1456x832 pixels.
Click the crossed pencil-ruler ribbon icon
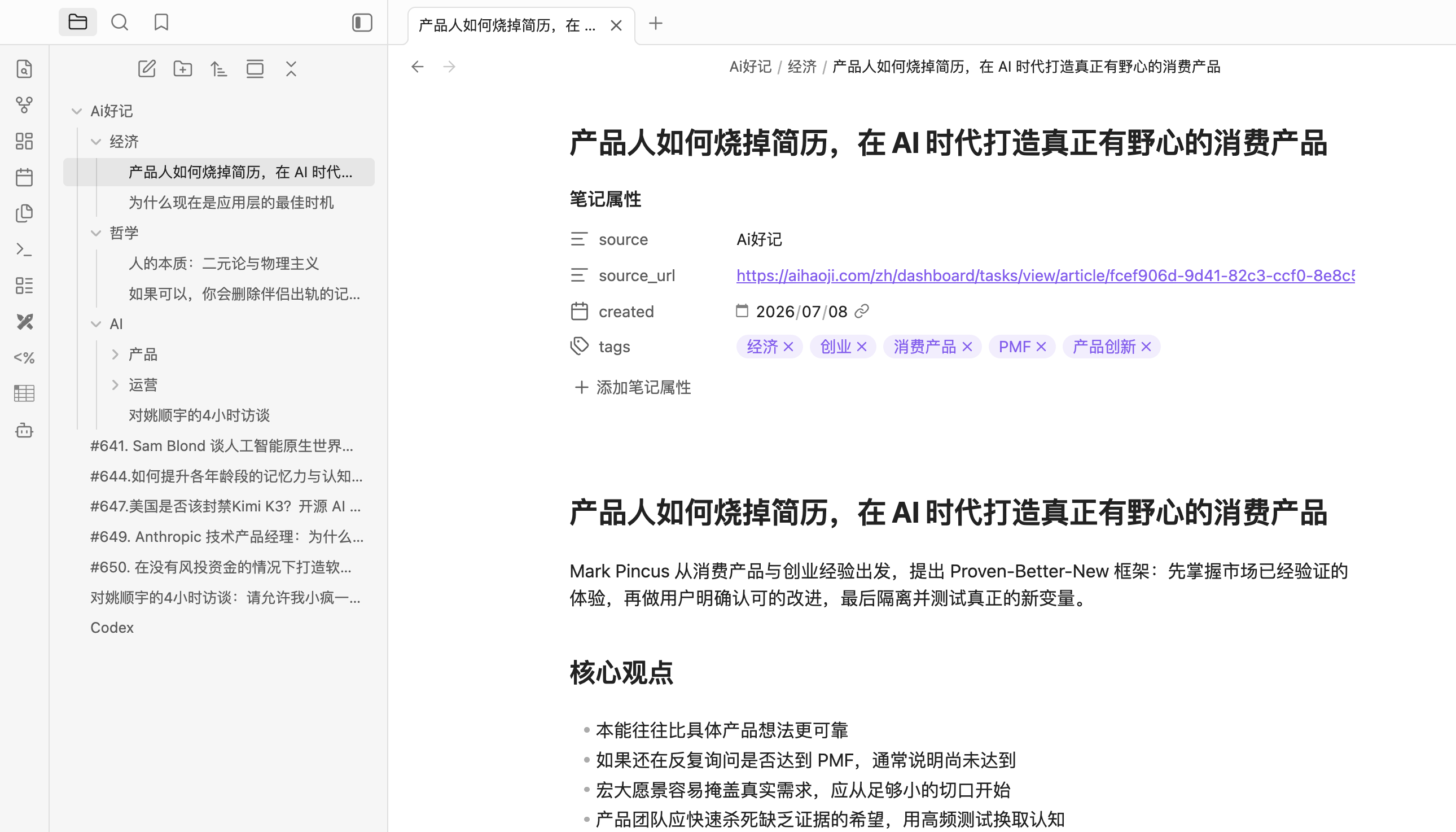tap(24, 322)
